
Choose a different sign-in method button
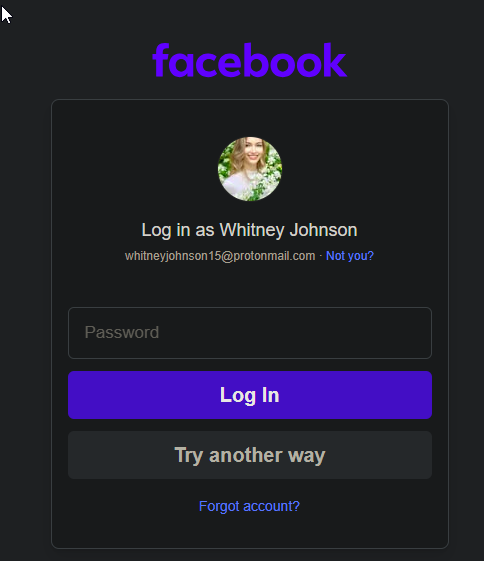point(250,455)
